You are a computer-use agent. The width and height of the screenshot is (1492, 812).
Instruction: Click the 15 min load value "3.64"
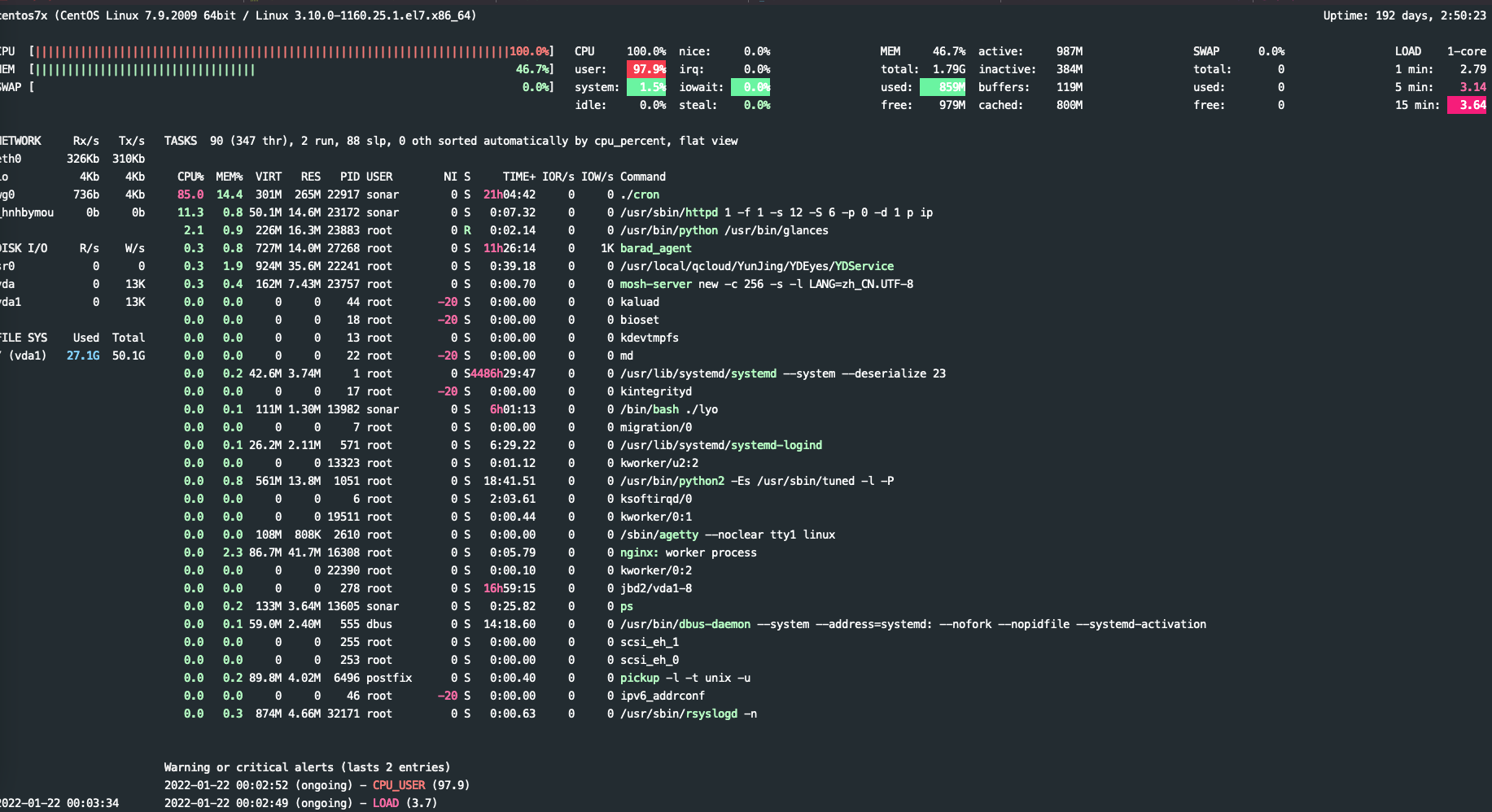point(1467,105)
